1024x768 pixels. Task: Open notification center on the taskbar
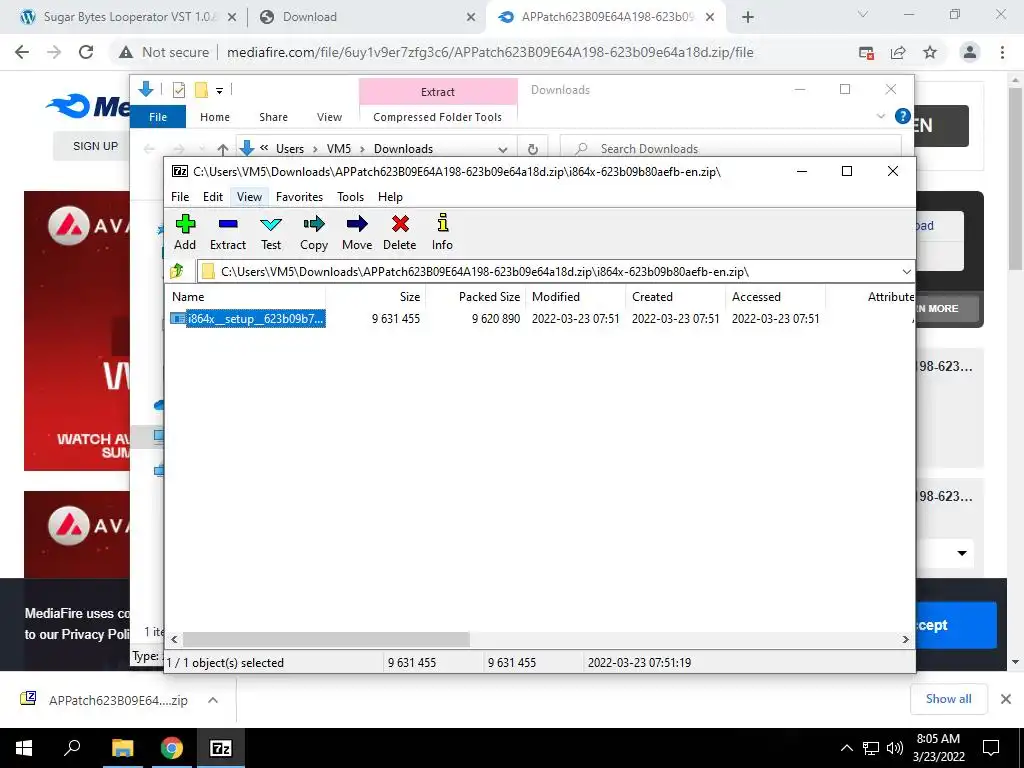pyautogui.click(x=991, y=748)
